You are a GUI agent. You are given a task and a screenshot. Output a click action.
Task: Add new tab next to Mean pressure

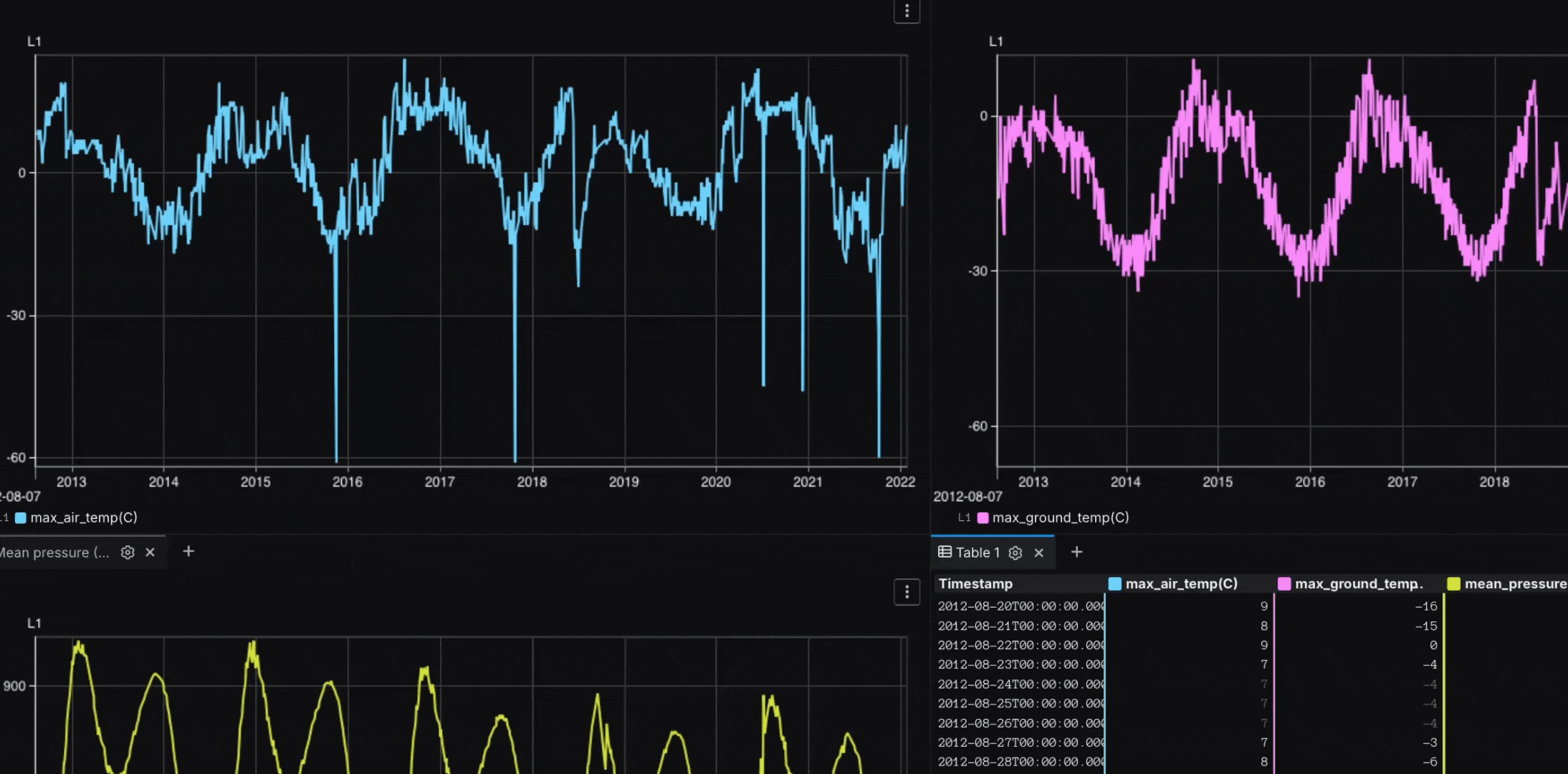pyautogui.click(x=188, y=552)
